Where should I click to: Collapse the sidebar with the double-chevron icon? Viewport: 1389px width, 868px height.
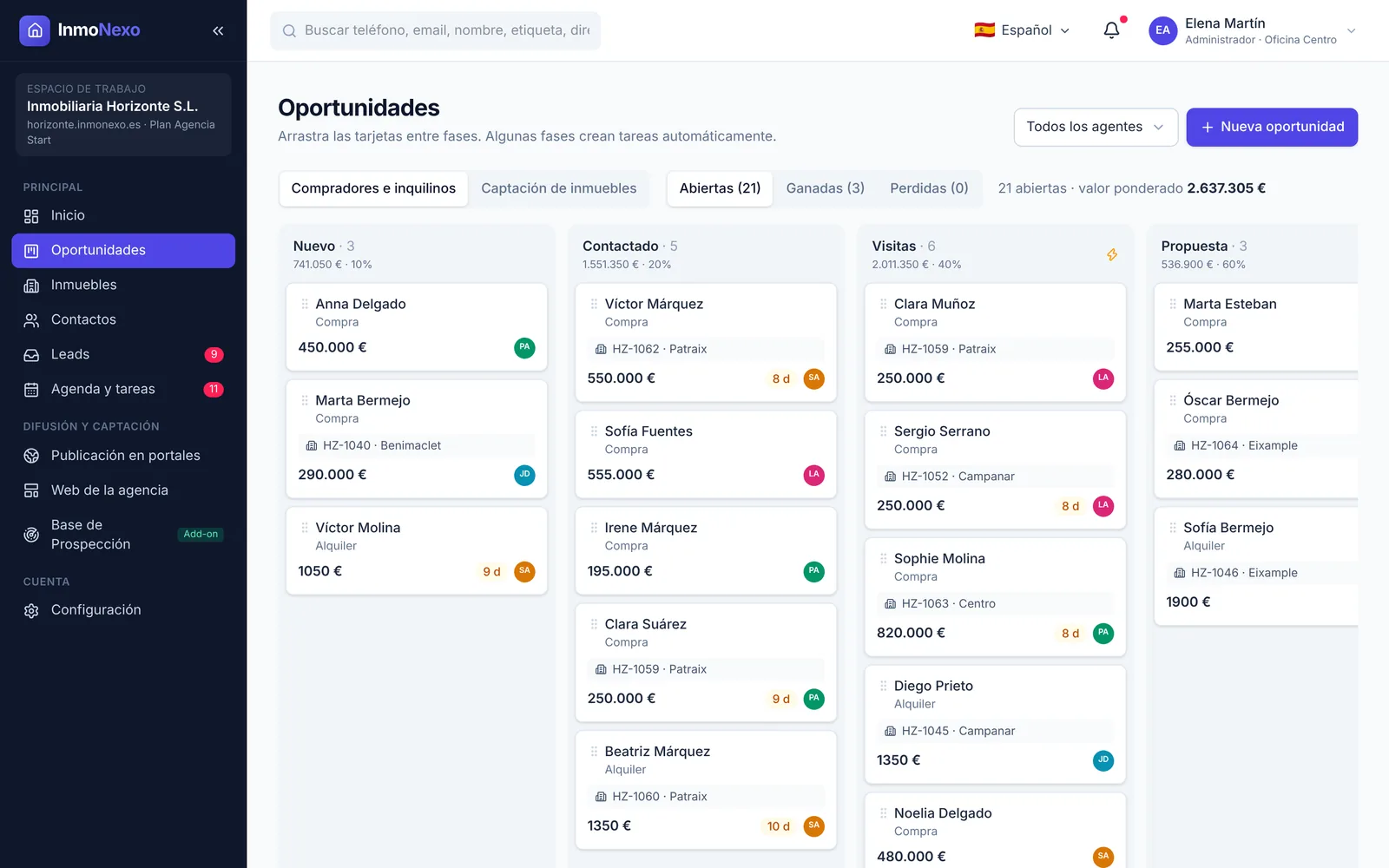tap(218, 30)
